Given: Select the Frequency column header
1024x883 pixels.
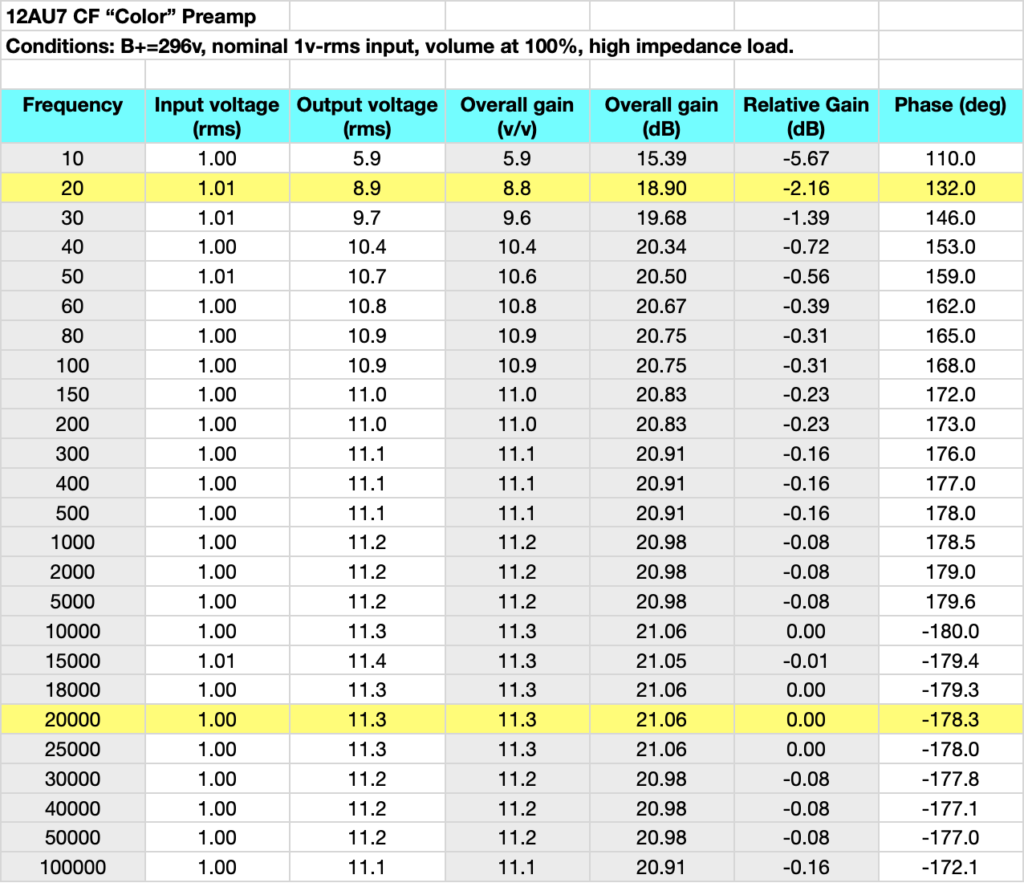Looking at the screenshot, I should pos(72,116).
